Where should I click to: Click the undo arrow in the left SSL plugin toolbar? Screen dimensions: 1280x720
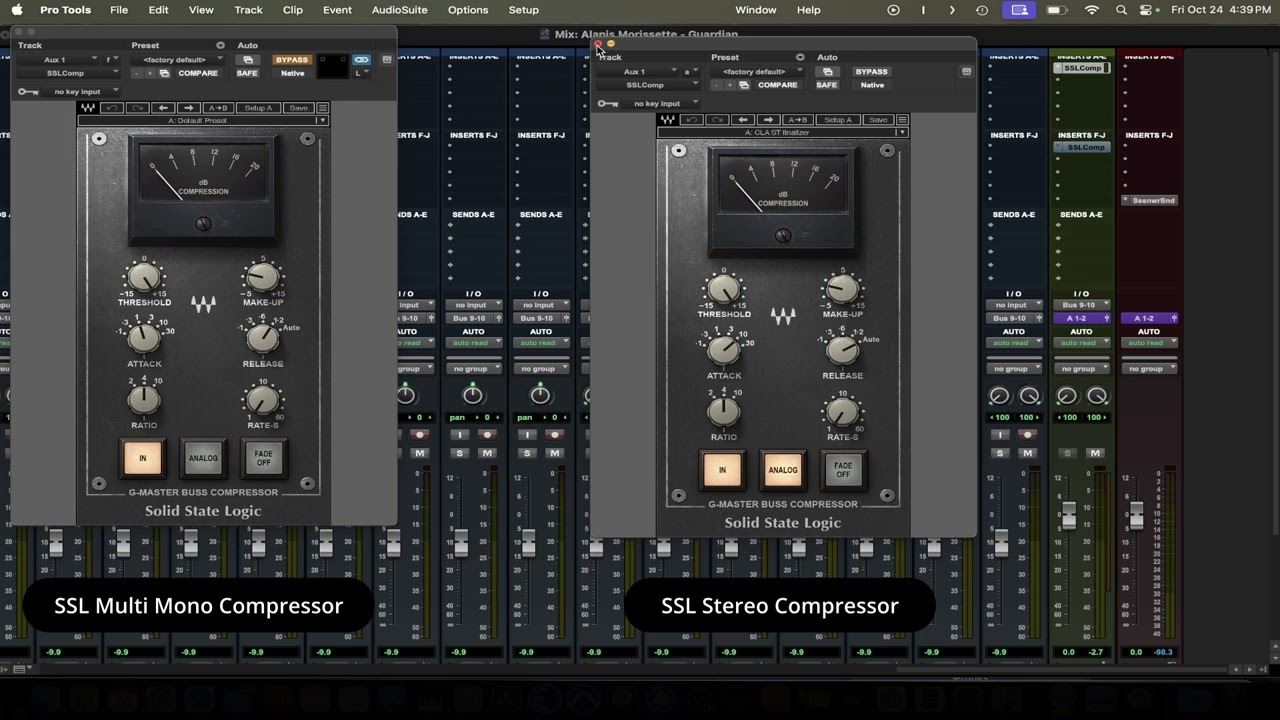coord(112,108)
